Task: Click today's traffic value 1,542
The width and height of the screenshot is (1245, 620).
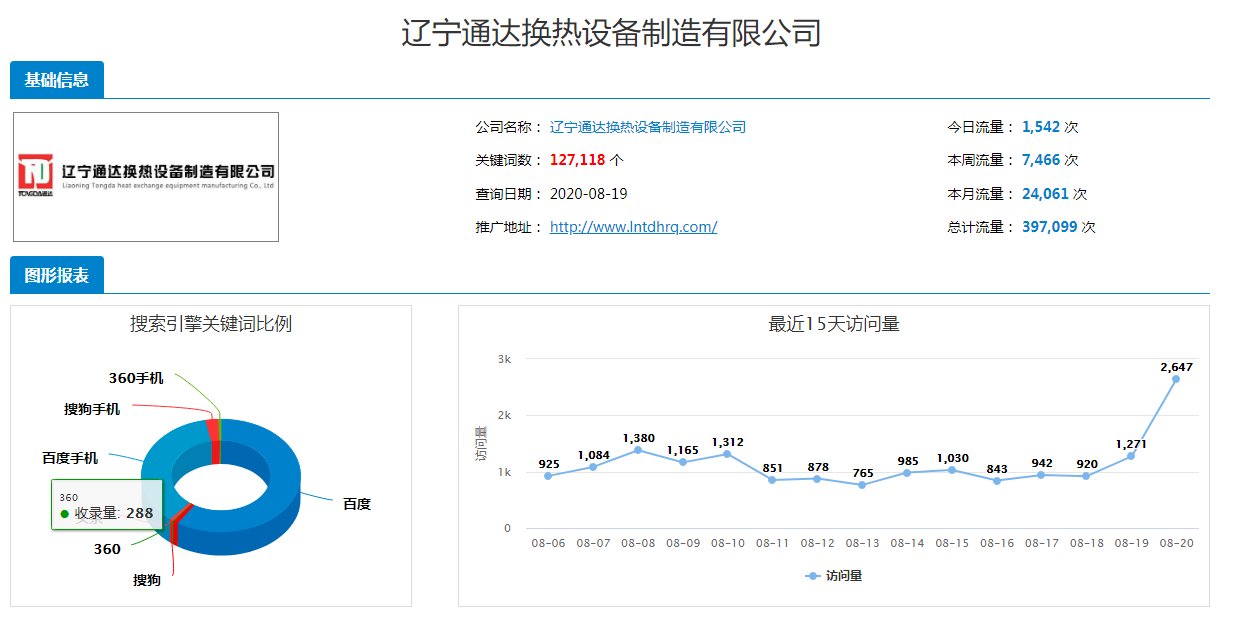Action: coord(1041,127)
